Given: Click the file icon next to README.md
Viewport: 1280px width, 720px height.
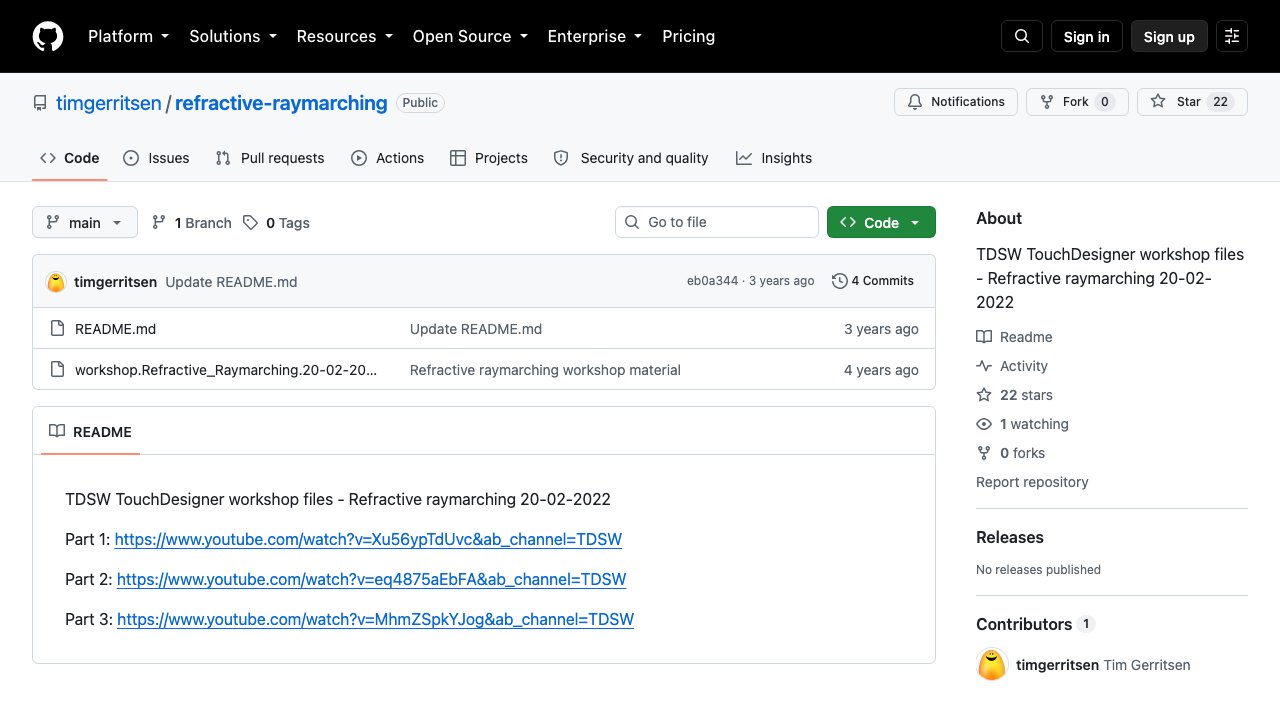Looking at the screenshot, I should 57,329.
